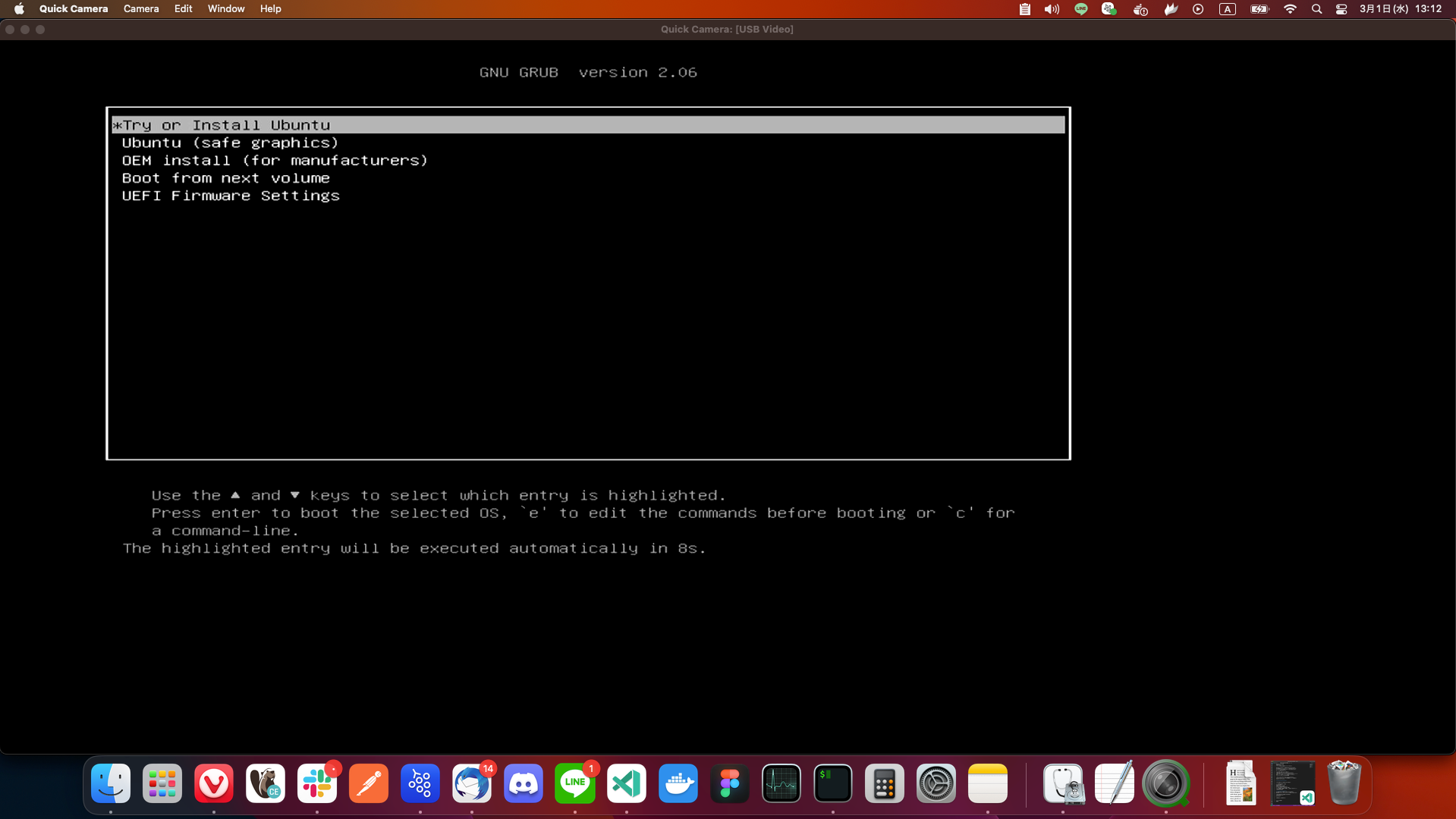This screenshot has width=1456, height=819.
Task: Open Slack from the Dock
Action: (x=317, y=783)
